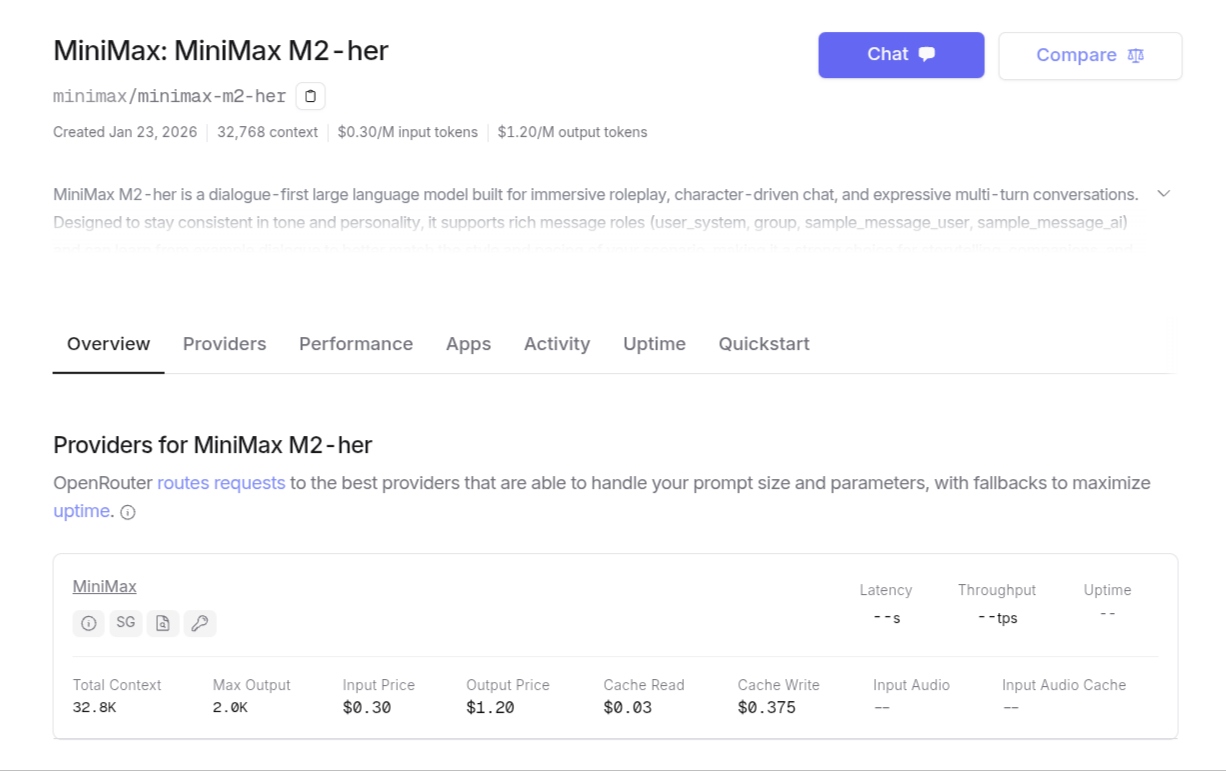Click the balance scale icon in Compare
The height and width of the screenshot is (771, 1226).
1135,55
